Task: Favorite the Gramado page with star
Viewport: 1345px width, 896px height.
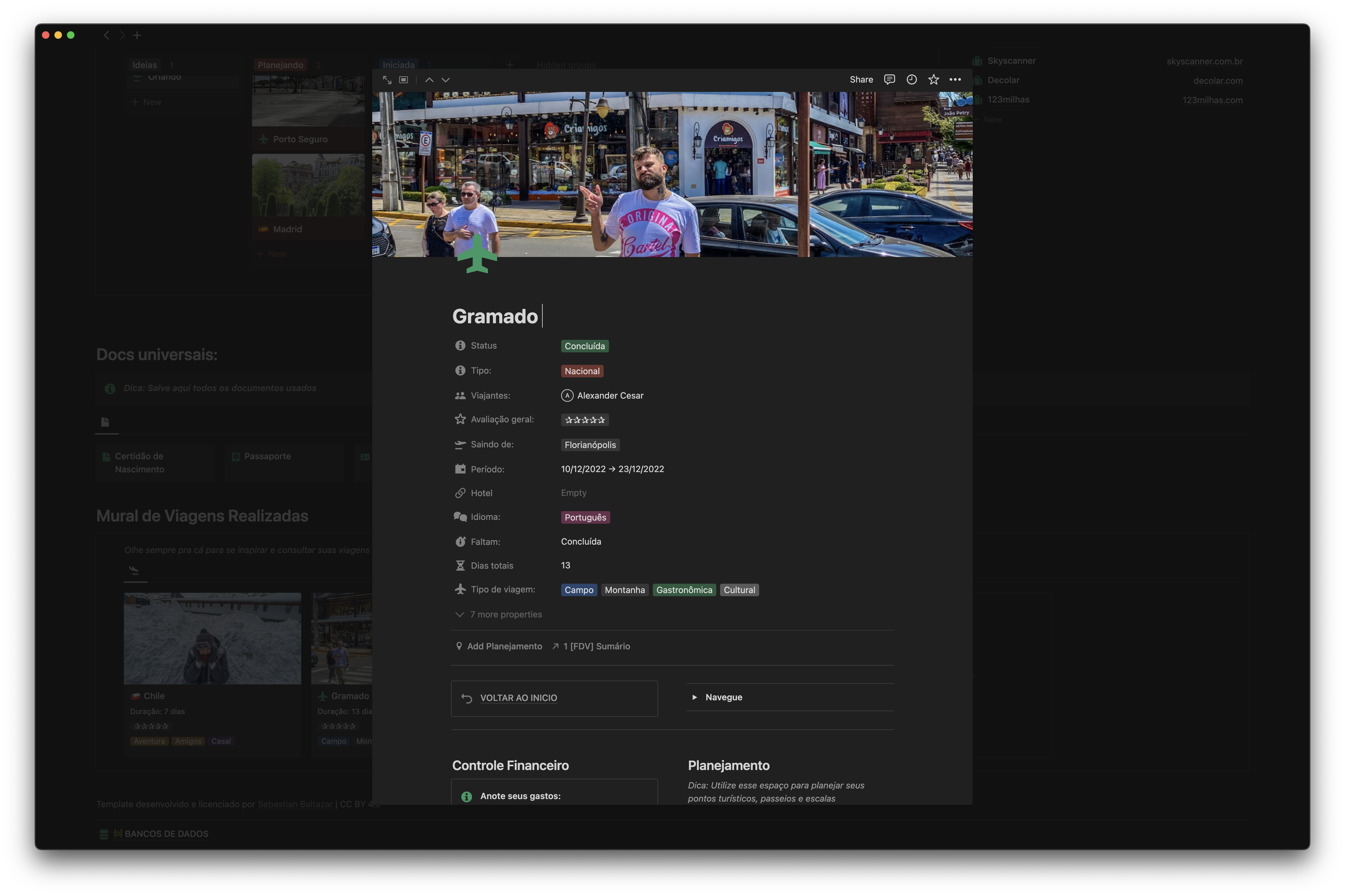Action: click(x=933, y=79)
